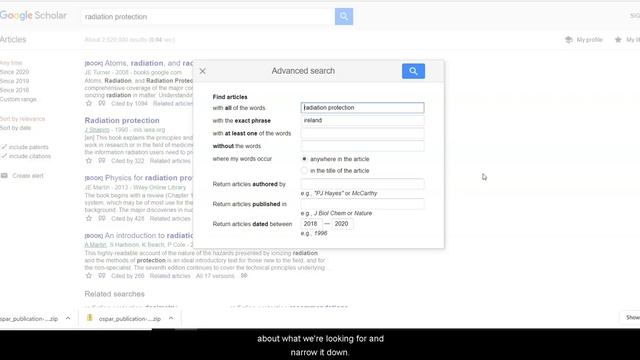Open the Custom range filter
Screen dimensions: 640x360
pyautogui.click(x=18, y=99)
